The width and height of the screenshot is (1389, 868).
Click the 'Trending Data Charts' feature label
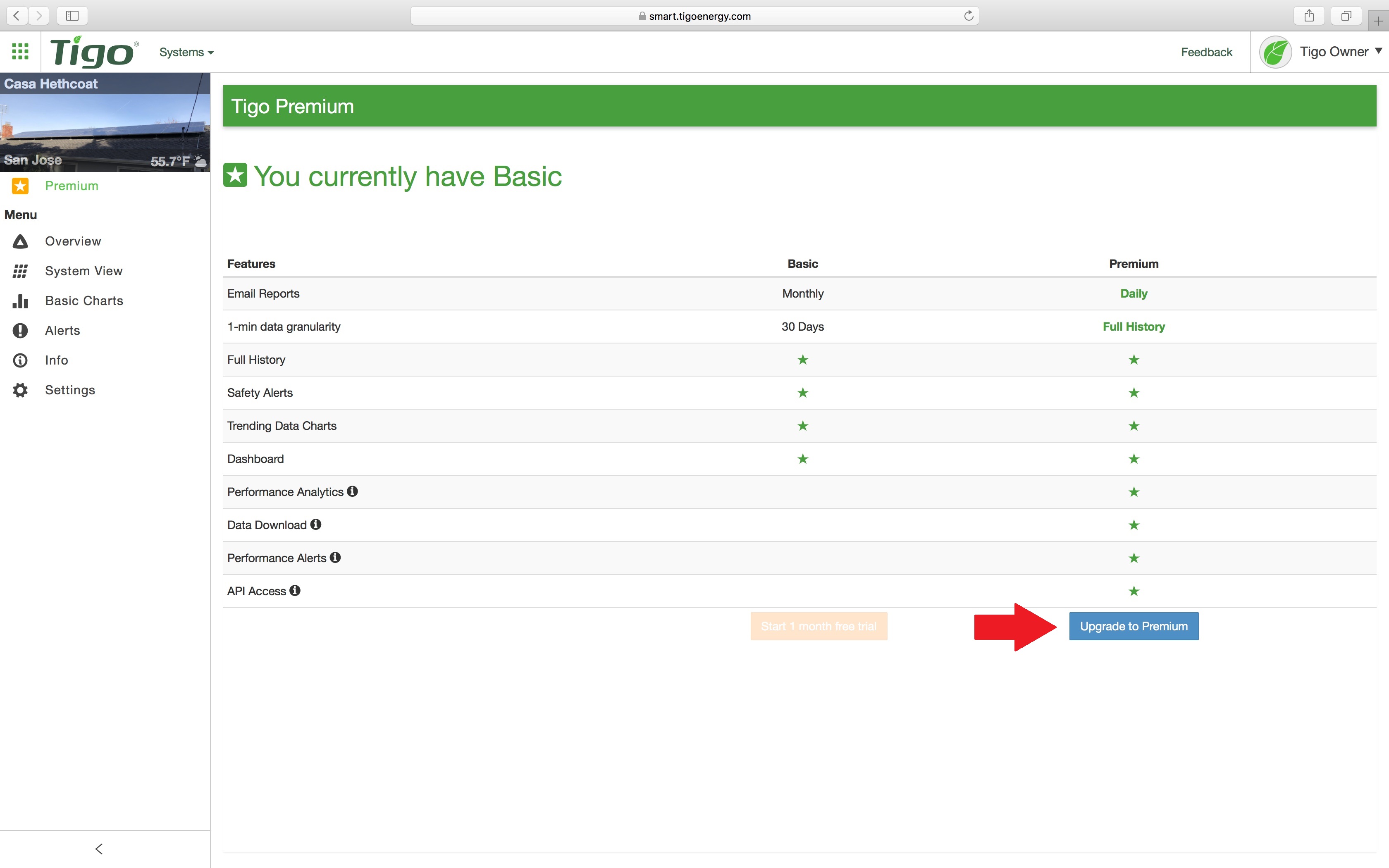[282, 426]
